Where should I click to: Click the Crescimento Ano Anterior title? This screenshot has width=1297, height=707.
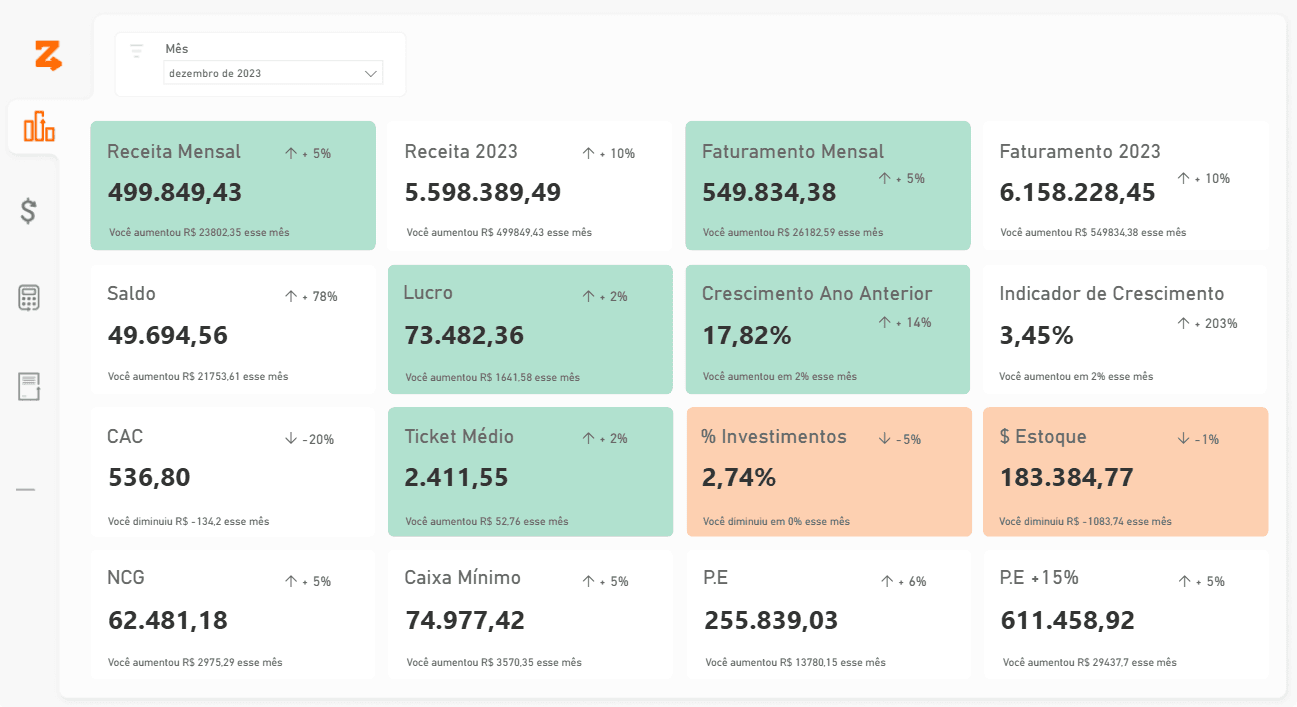pyautogui.click(x=817, y=293)
